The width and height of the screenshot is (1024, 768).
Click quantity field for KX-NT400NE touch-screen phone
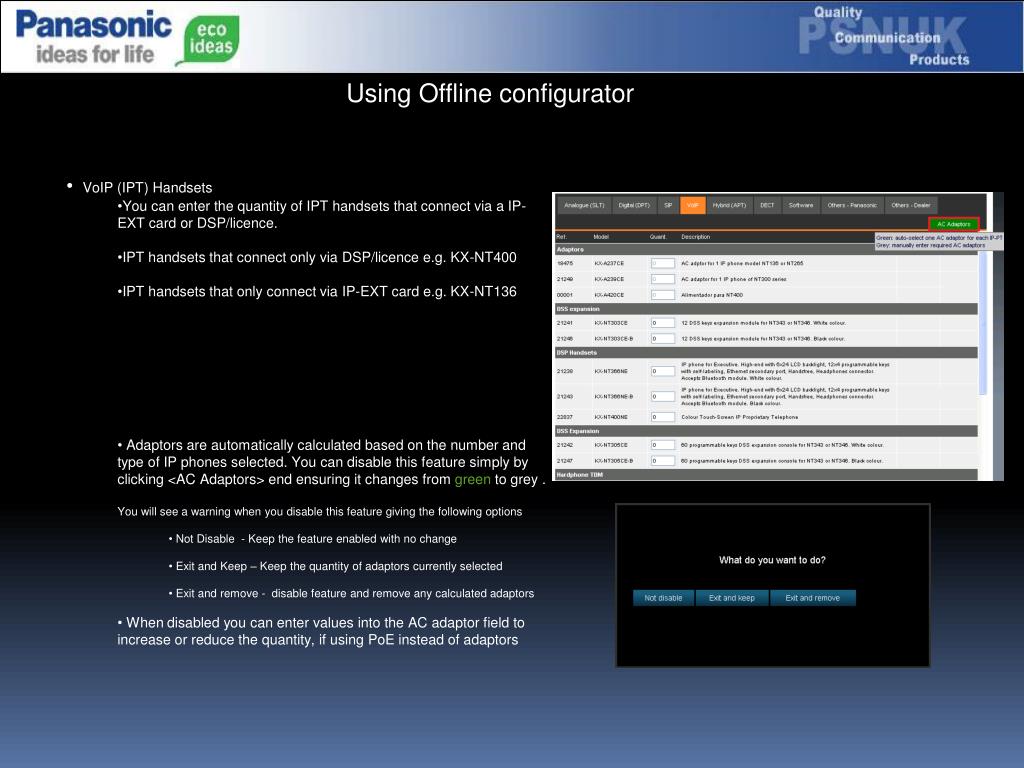coord(662,417)
